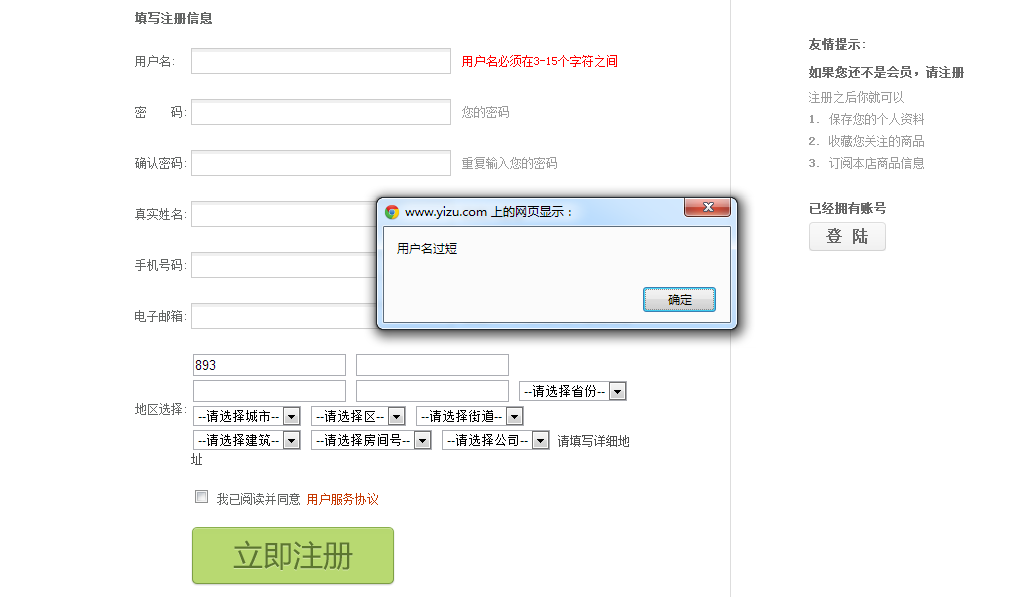Click the empty address field below 893
The image size is (1030, 597).
[269, 391]
